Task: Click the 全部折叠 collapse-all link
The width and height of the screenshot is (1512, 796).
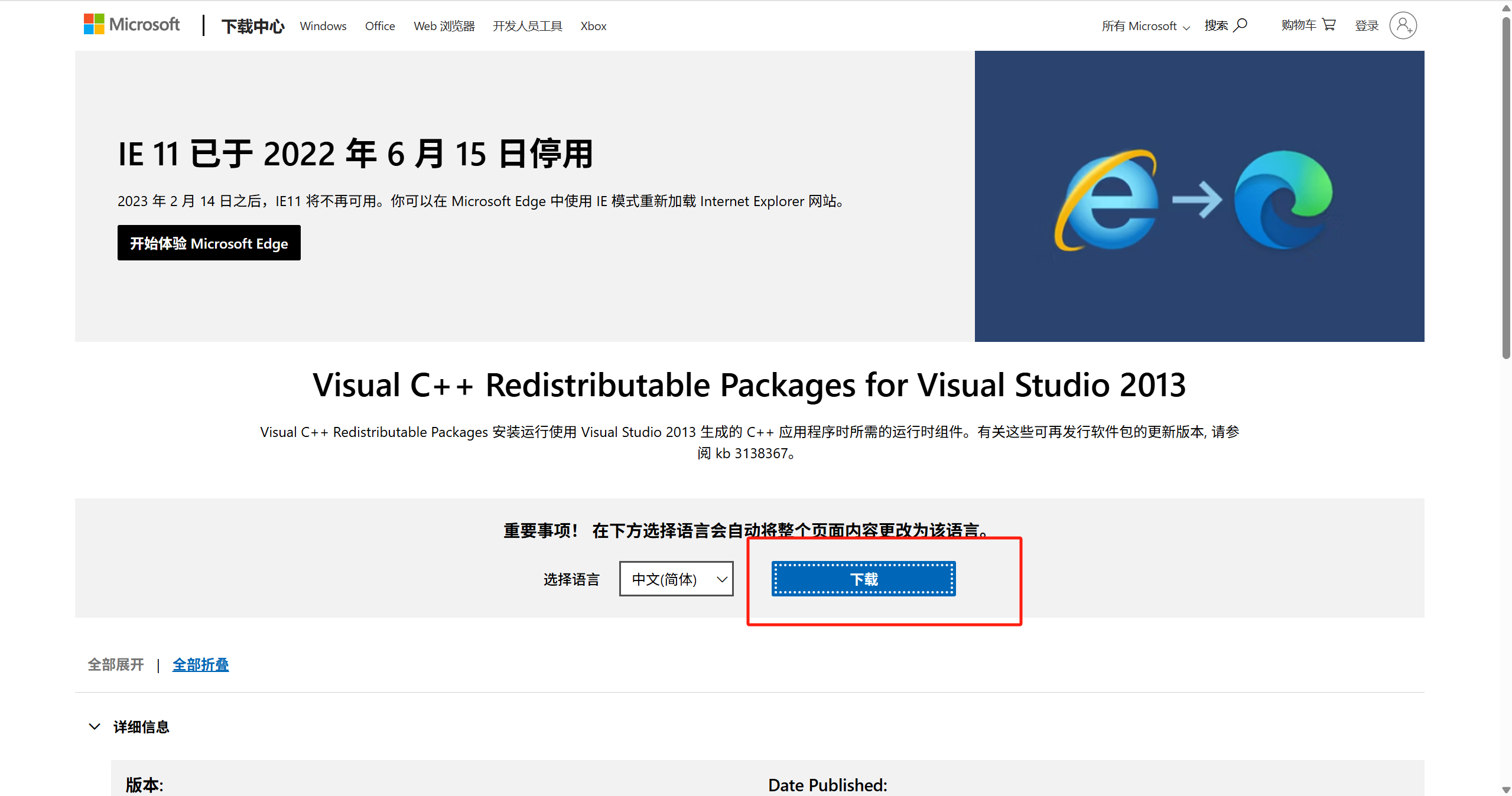Action: 200,664
